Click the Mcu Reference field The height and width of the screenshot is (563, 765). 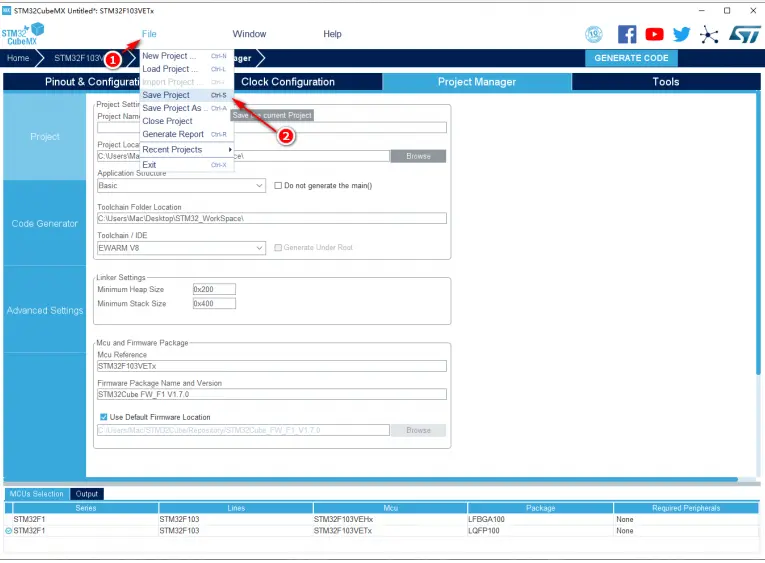(272, 366)
